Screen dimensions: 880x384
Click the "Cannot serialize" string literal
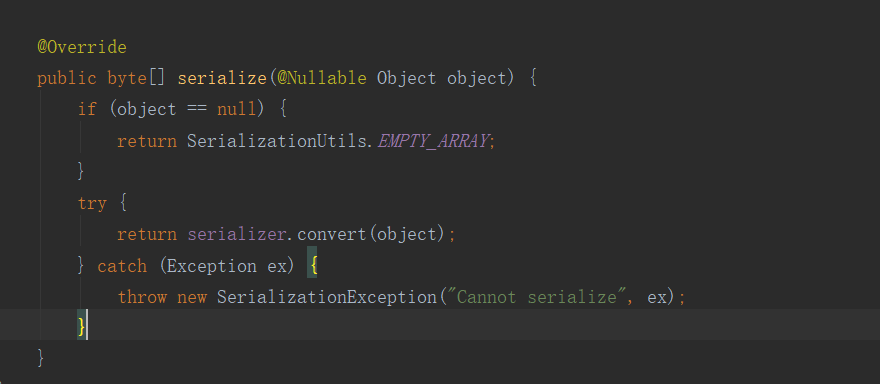click(535, 297)
